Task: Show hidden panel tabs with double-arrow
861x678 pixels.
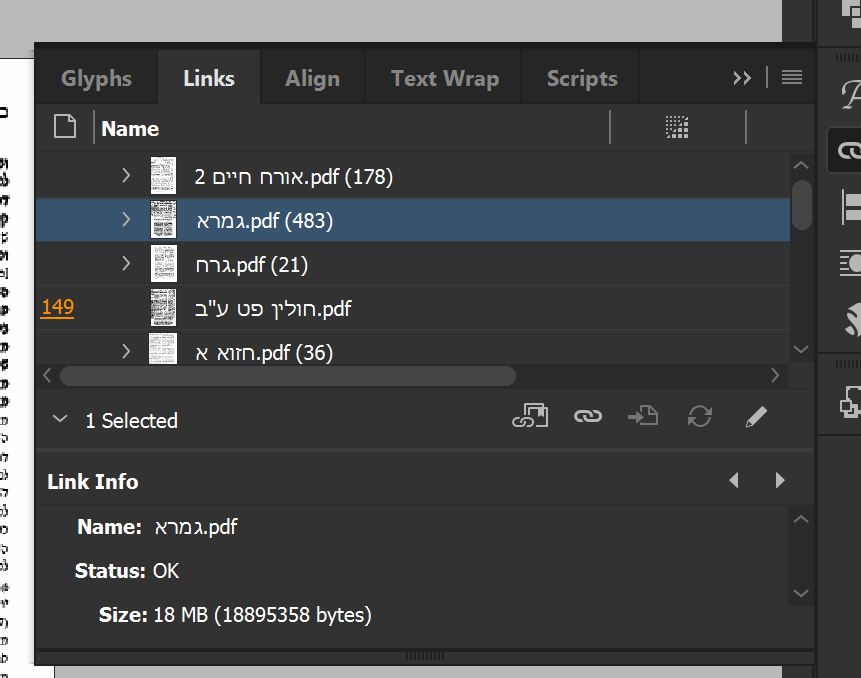Action: click(742, 78)
